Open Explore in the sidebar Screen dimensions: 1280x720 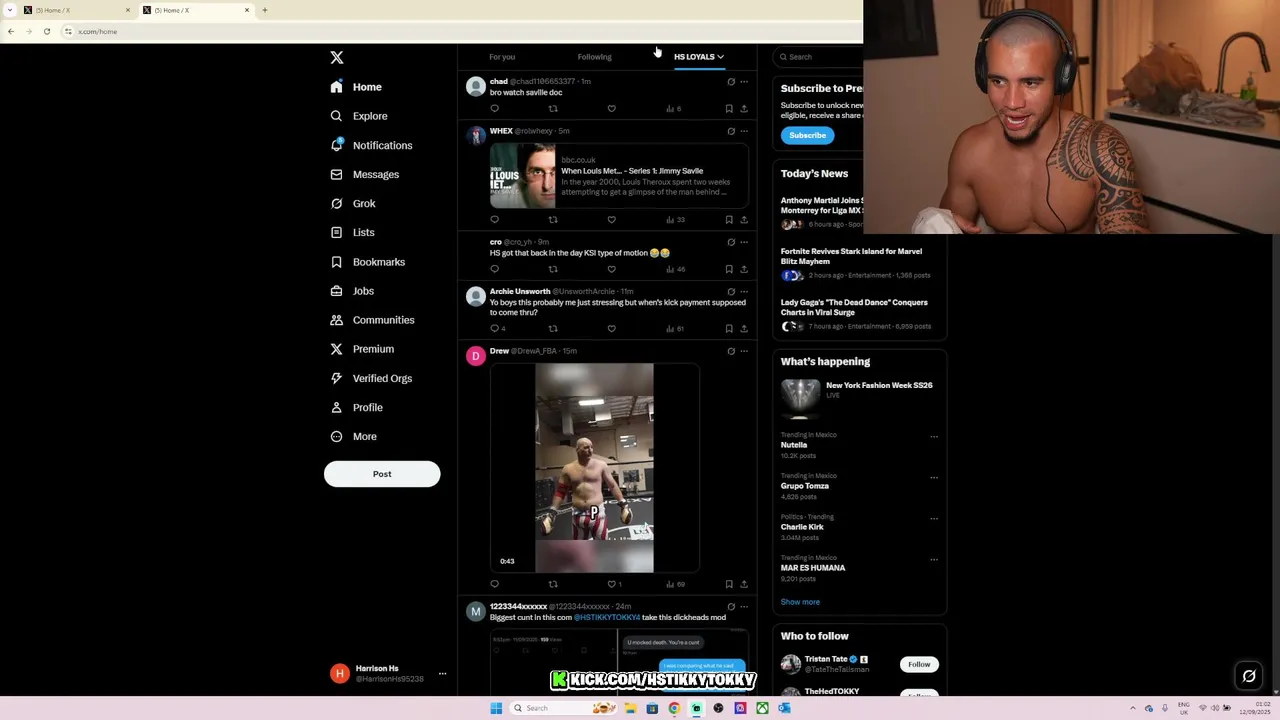pyautogui.click(x=359, y=116)
